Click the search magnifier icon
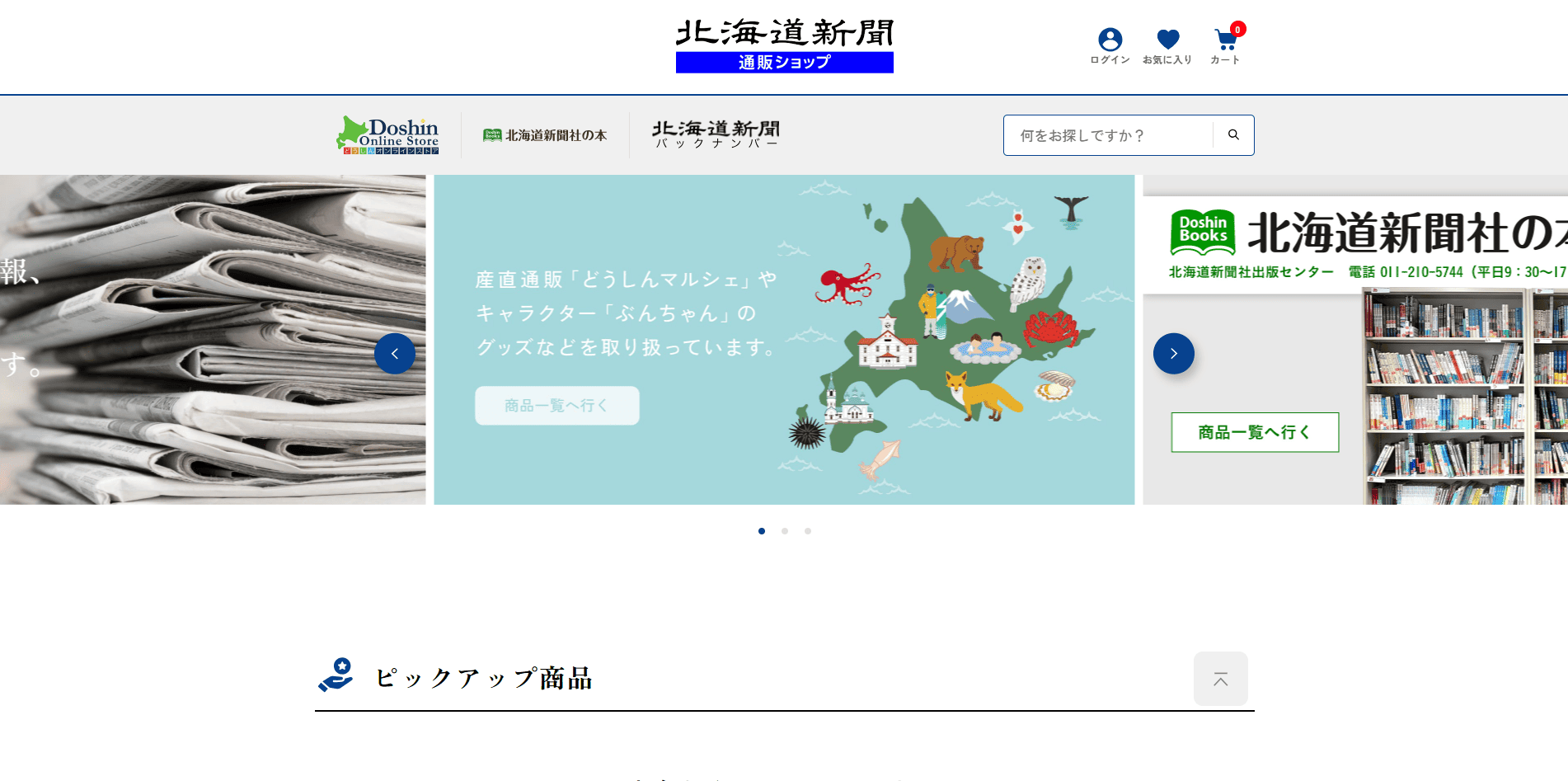This screenshot has width=1568, height=781. pos(1233,135)
